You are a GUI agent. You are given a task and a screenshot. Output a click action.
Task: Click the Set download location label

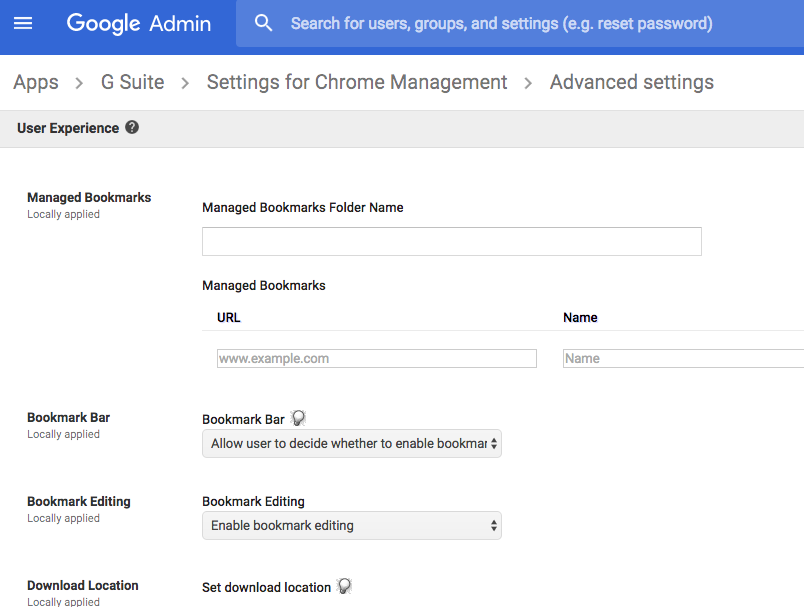(x=266, y=588)
